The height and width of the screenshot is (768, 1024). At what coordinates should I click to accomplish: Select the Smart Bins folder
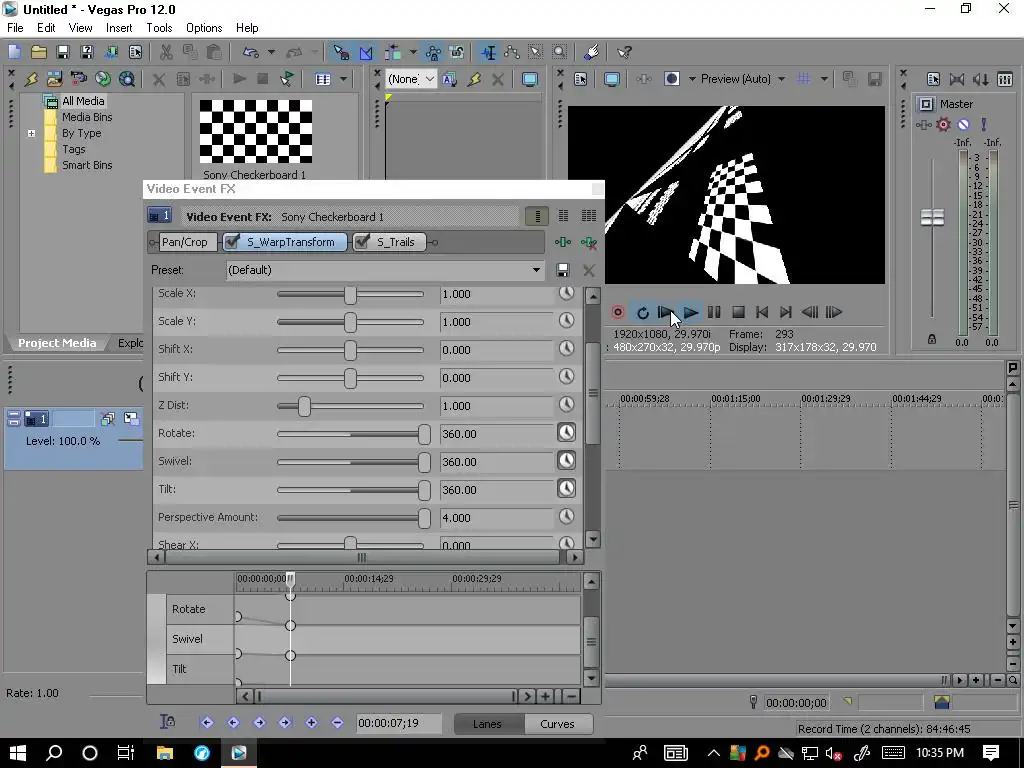(x=87, y=165)
